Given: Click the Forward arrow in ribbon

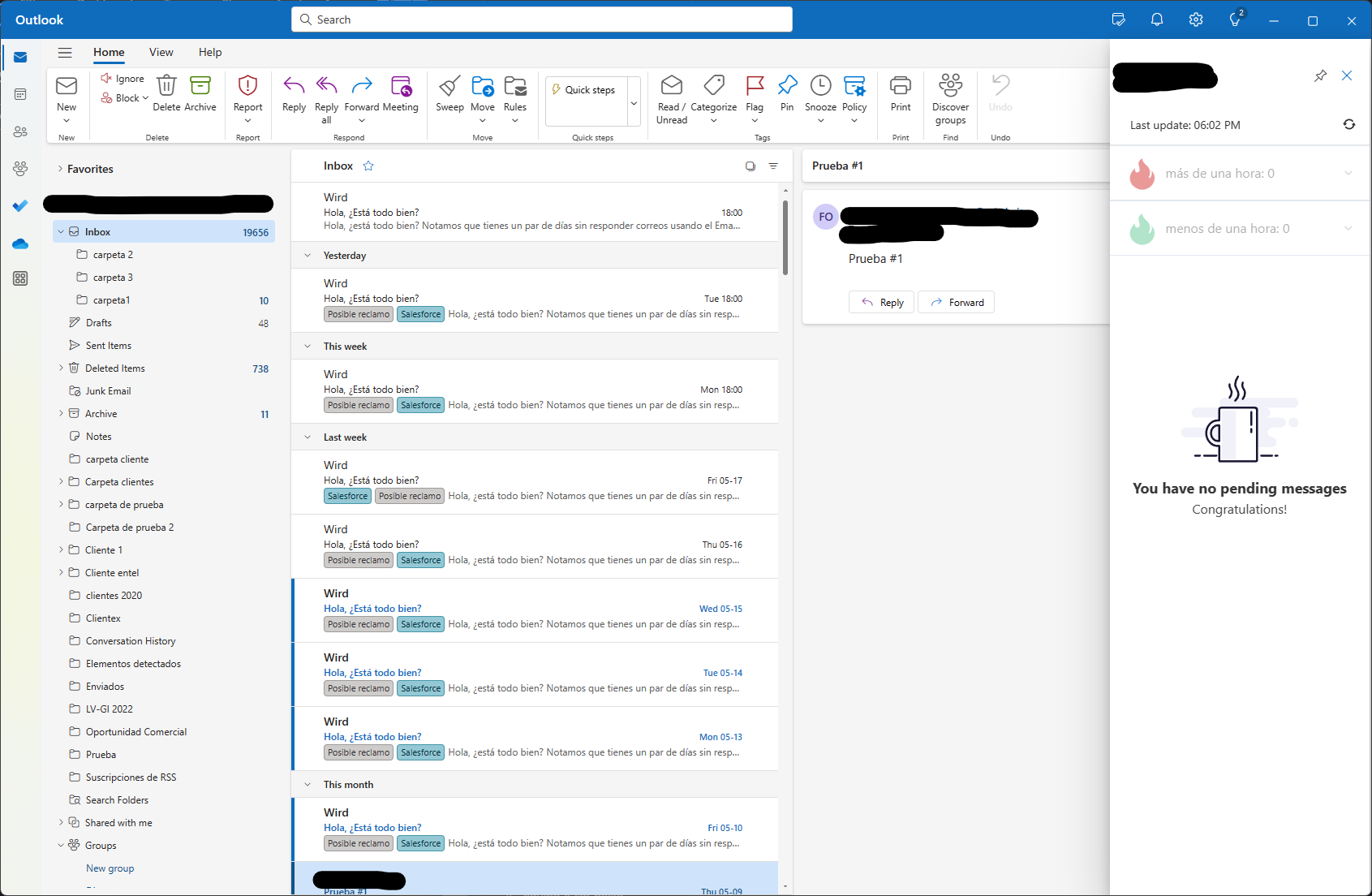Looking at the screenshot, I should tap(362, 85).
